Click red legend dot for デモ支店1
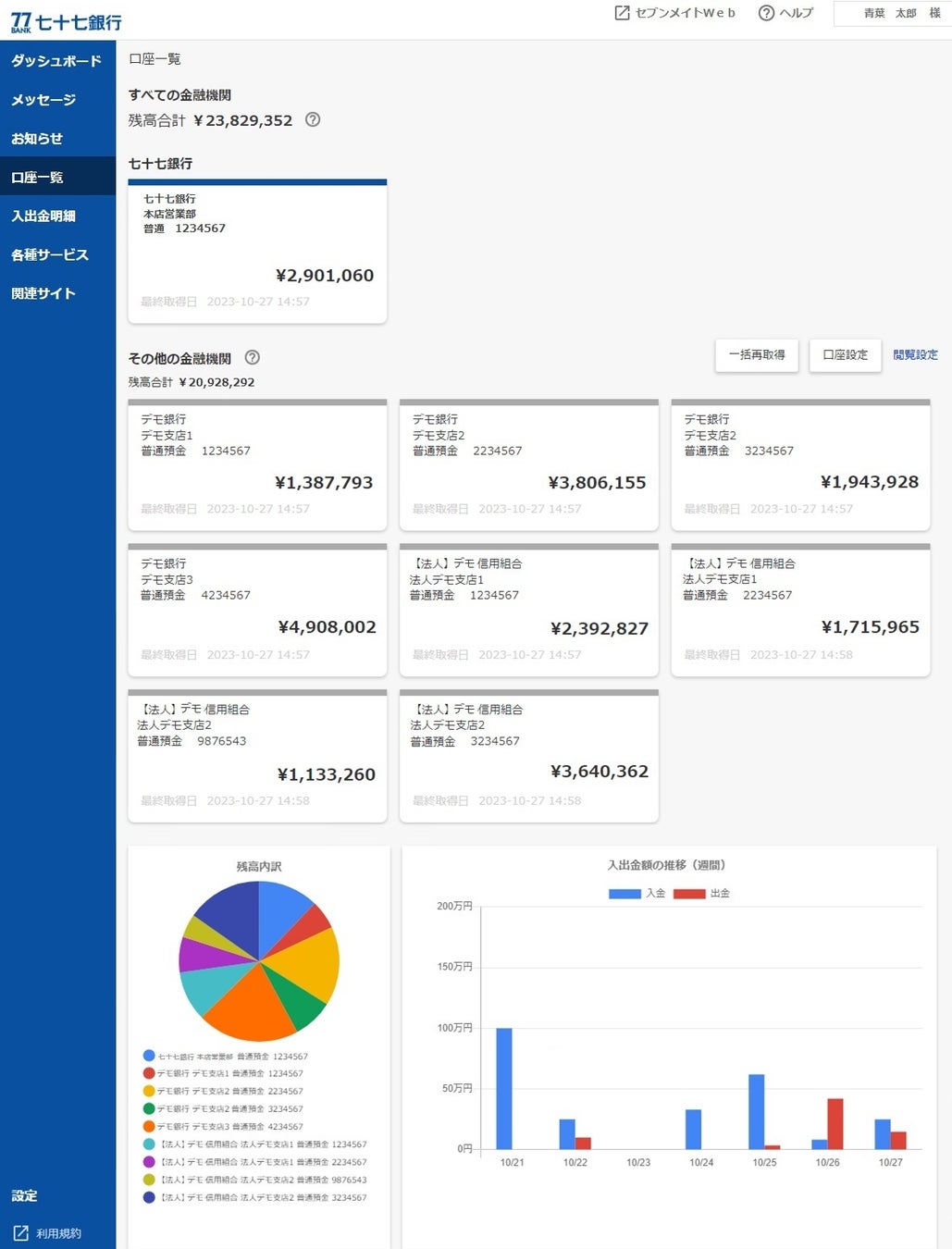 [x=149, y=1073]
